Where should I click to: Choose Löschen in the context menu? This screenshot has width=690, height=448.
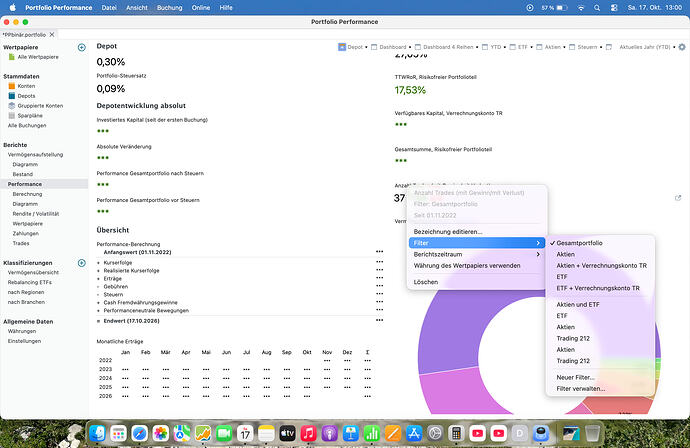tap(477, 282)
